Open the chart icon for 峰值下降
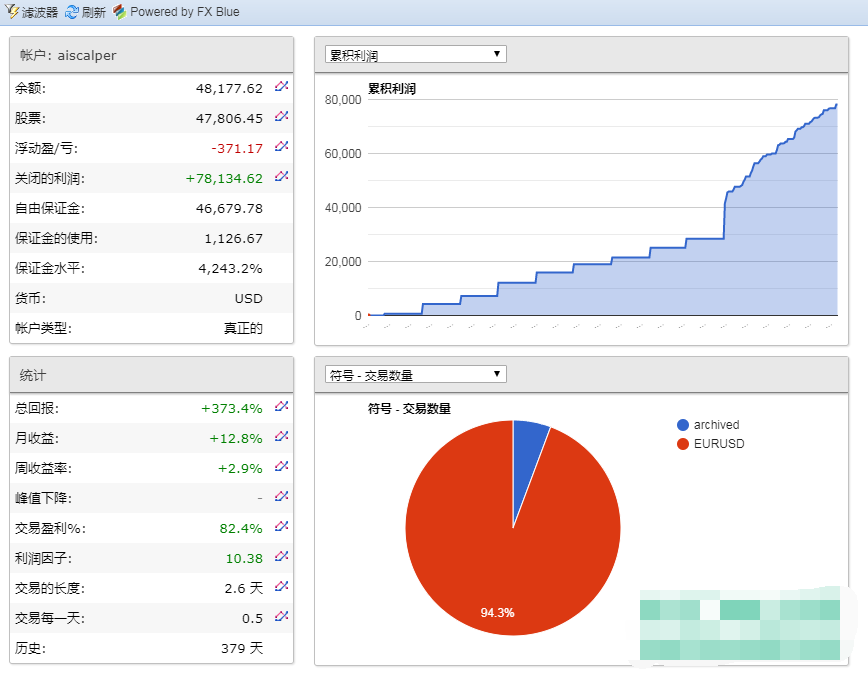868x673 pixels. pyautogui.click(x=282, y=497)
